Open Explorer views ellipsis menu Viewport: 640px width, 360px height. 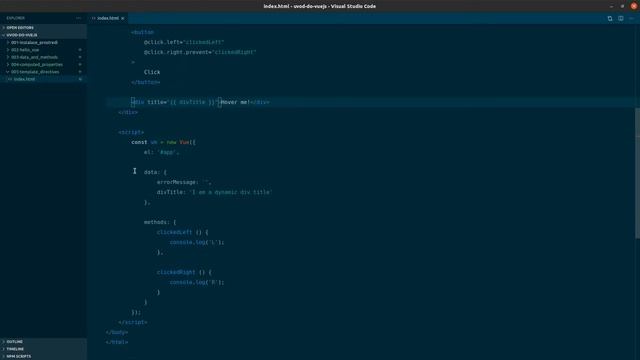(78, 18)
